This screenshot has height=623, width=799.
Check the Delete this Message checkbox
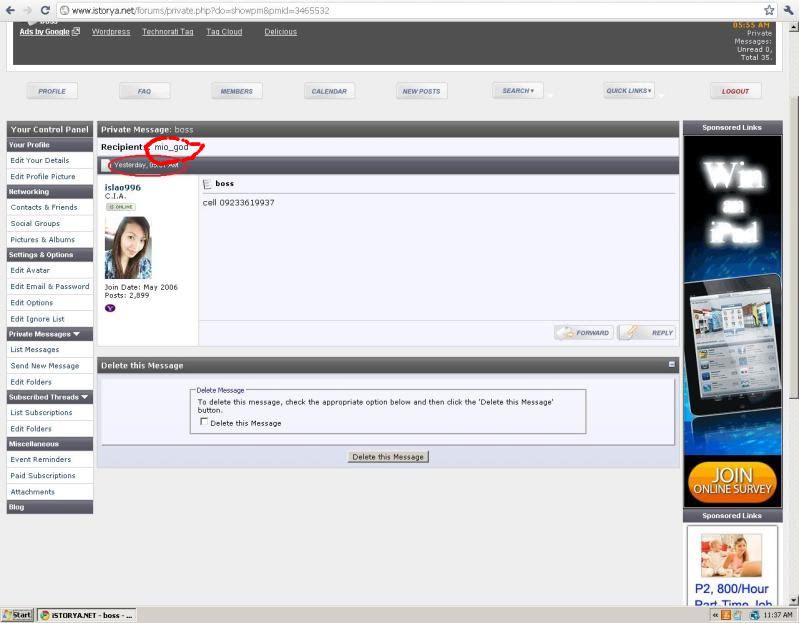(x=204, y=422)
